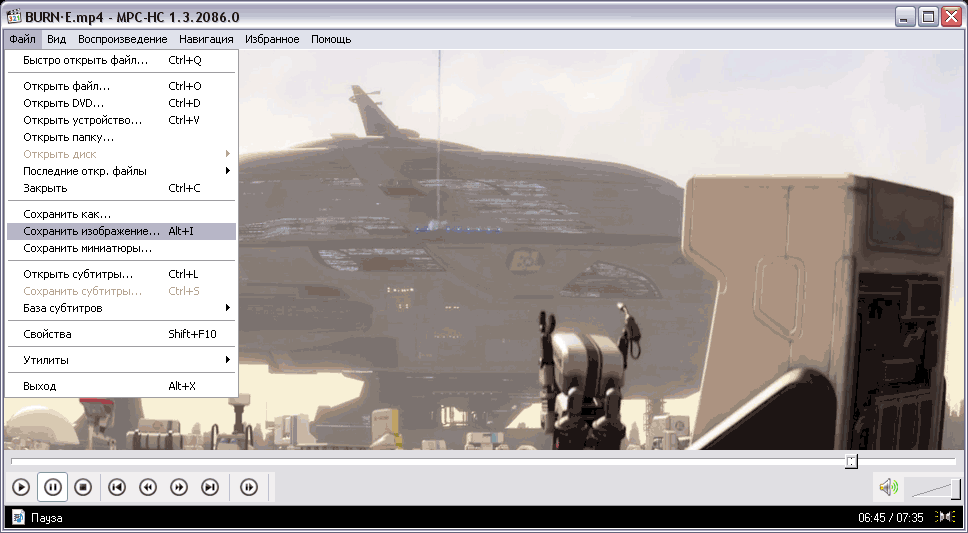Click the Pause button
The width and height of the screenshot is (968, 533).
(x=53, y=487)
